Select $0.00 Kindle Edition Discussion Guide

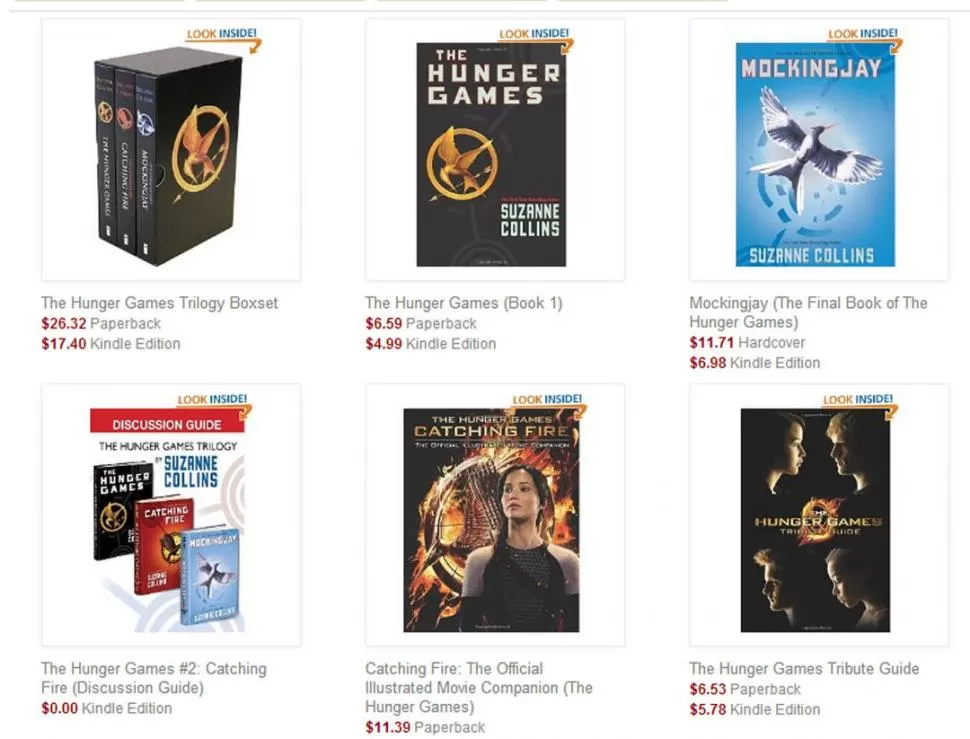tap(106, 708)
